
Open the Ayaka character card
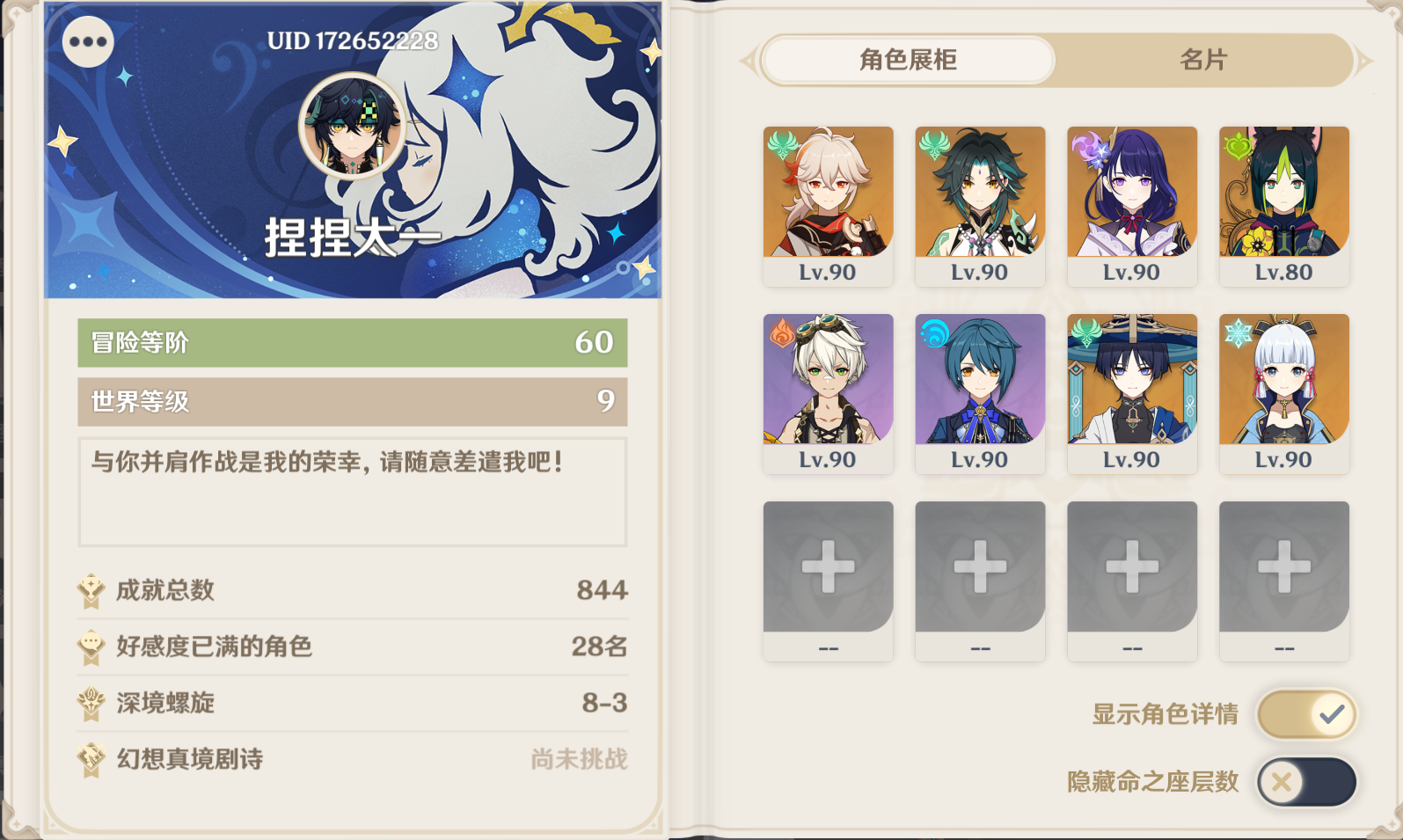[1284, 393]
